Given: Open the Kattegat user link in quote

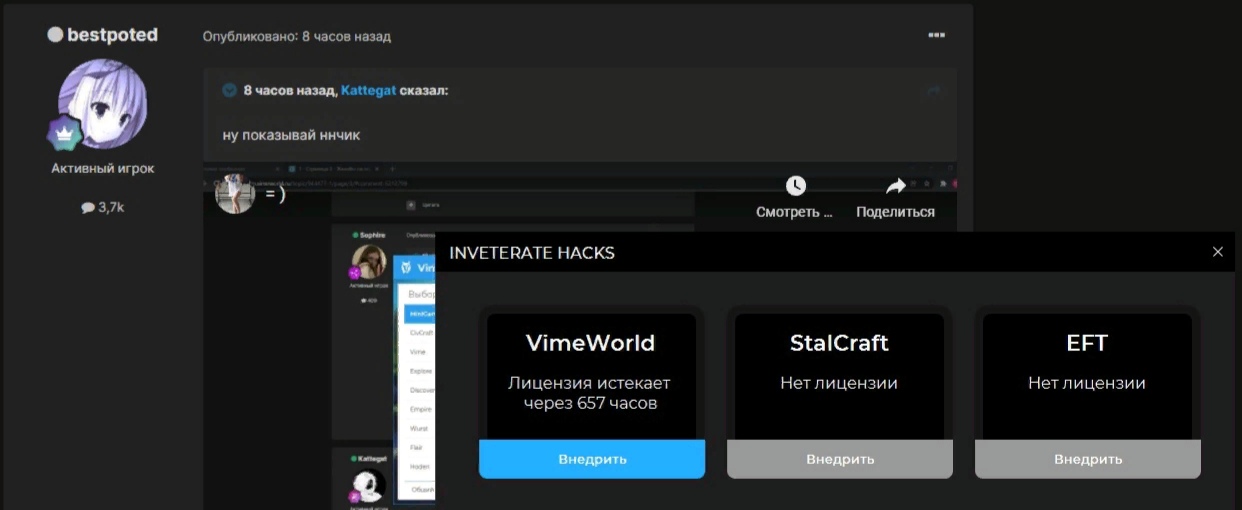Looking at the screenshot, I should point(368,90).
